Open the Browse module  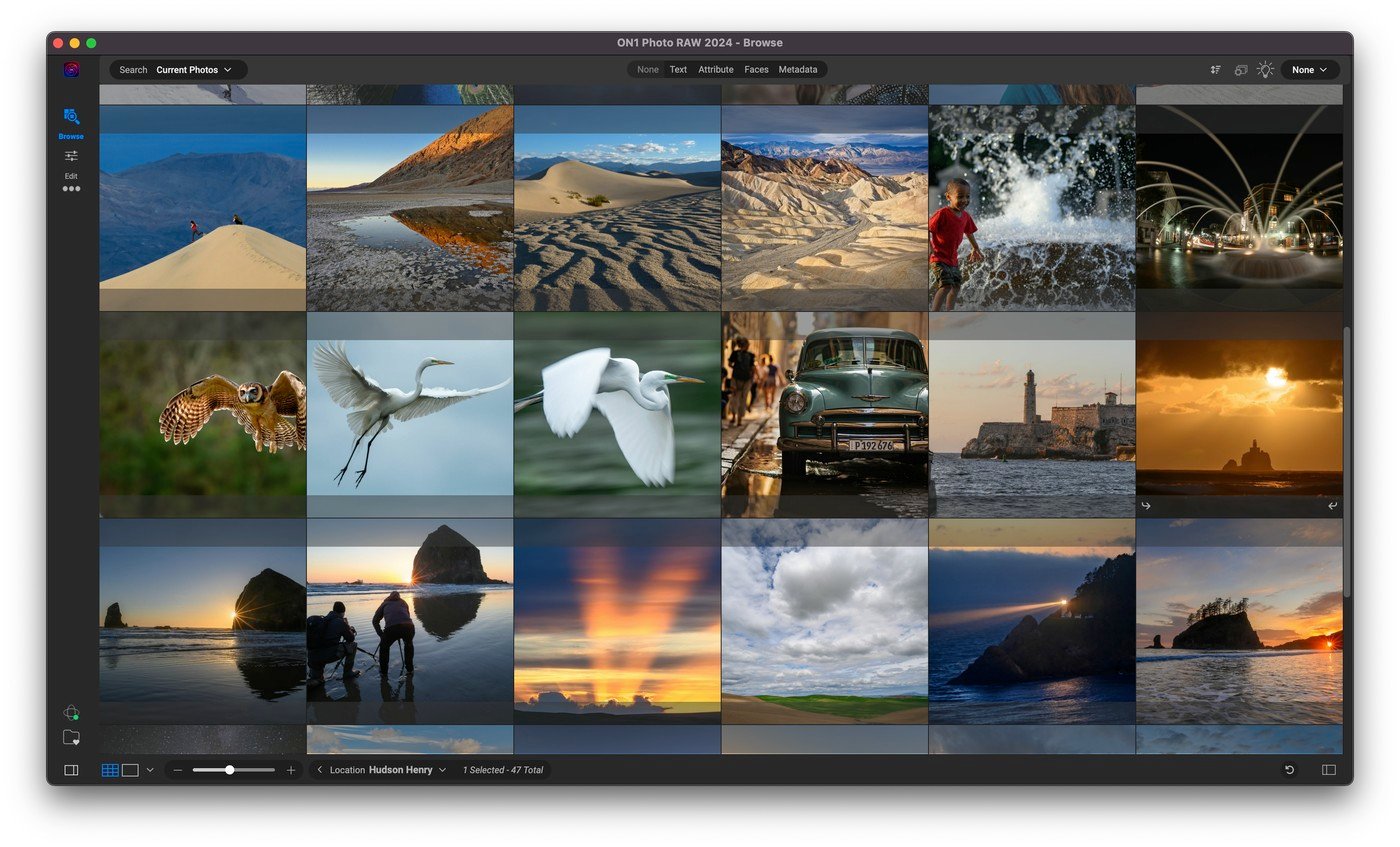[71, 122]
